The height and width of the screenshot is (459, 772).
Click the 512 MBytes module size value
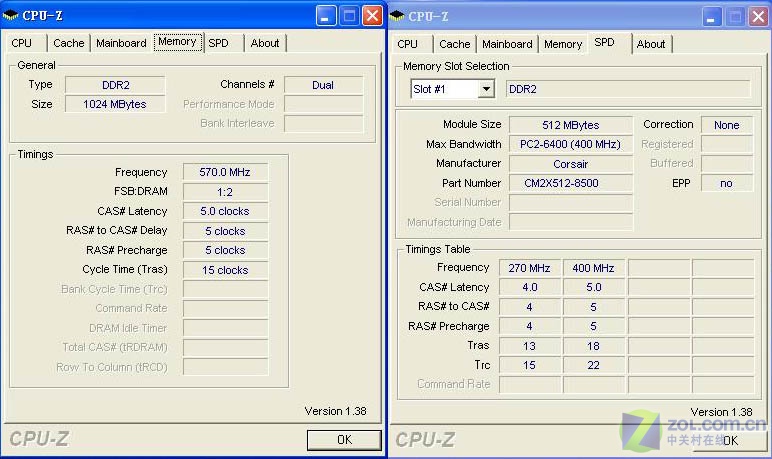pos(571,125)
